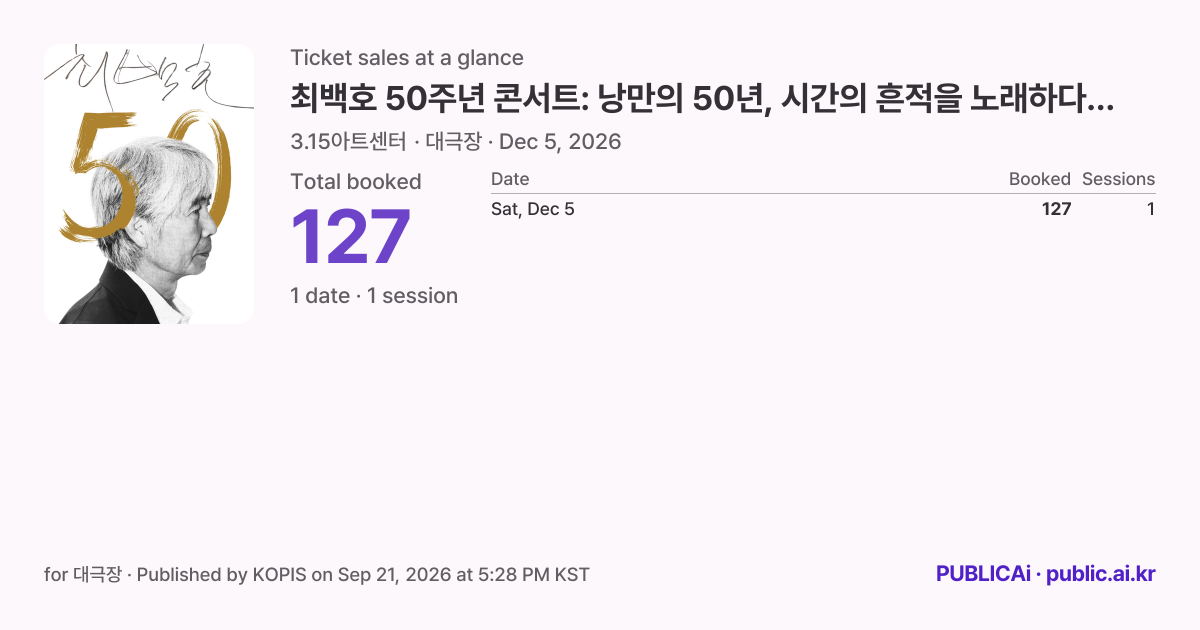This screenshot has height=630, width=1200.
Task: Click the 'for 대극장' footer text
Action: coord(83,575)
